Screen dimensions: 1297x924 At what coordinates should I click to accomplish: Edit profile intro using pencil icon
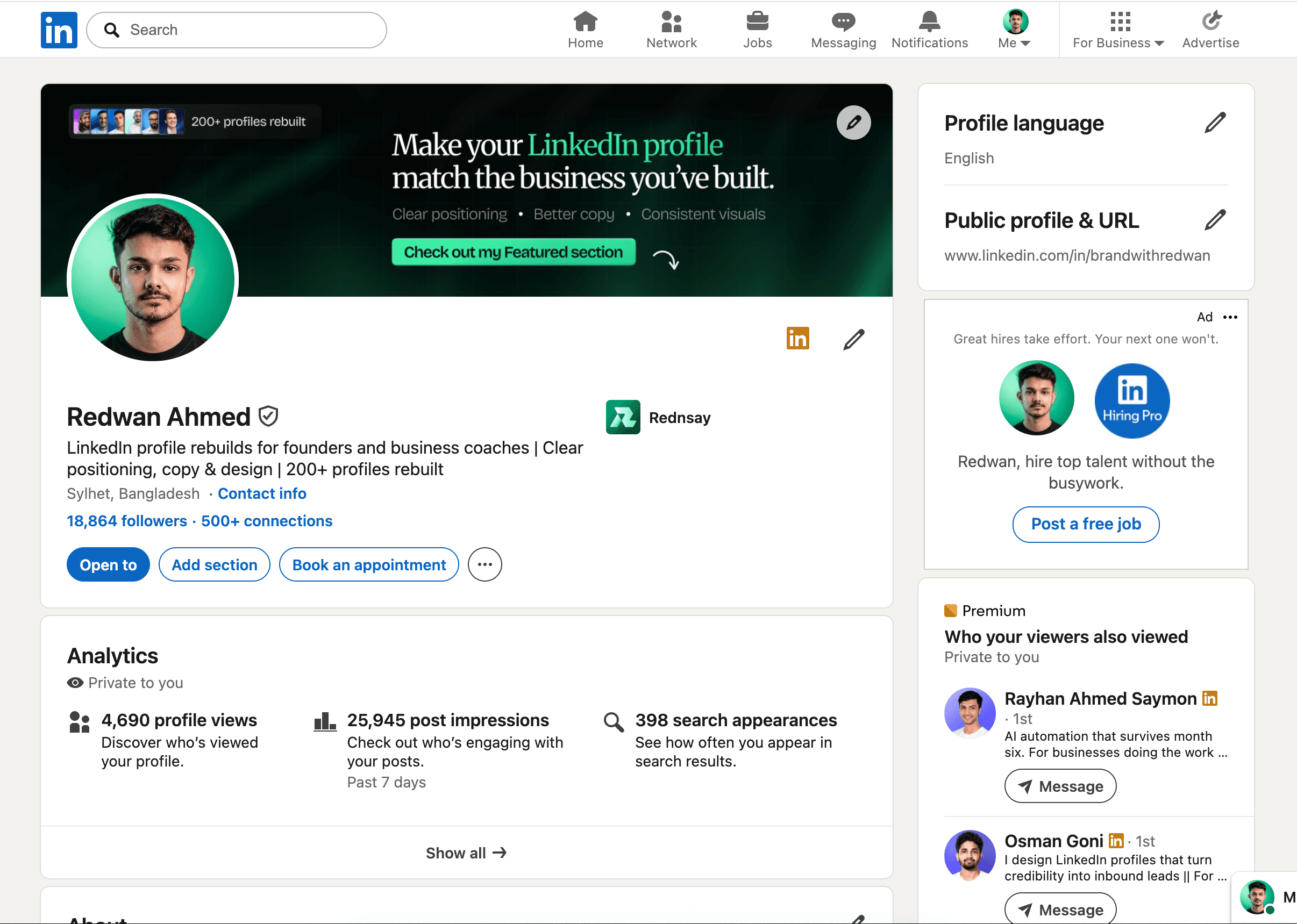854,340
